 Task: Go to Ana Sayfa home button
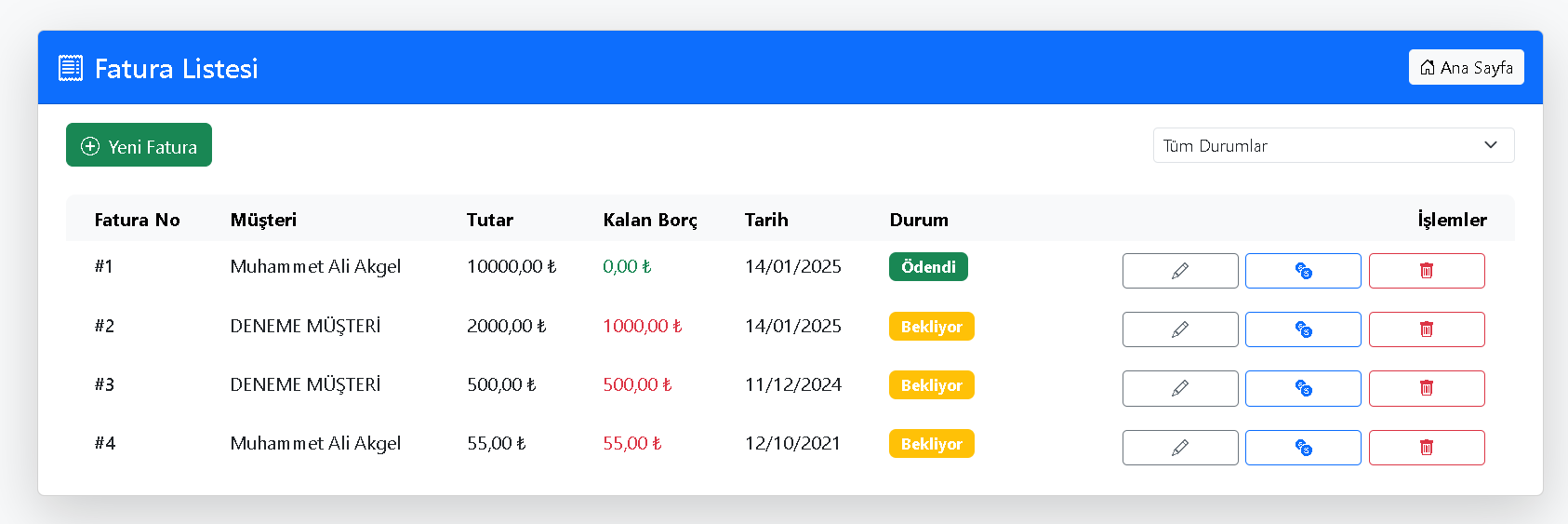pyautogui.click(x=1466, y=67)
